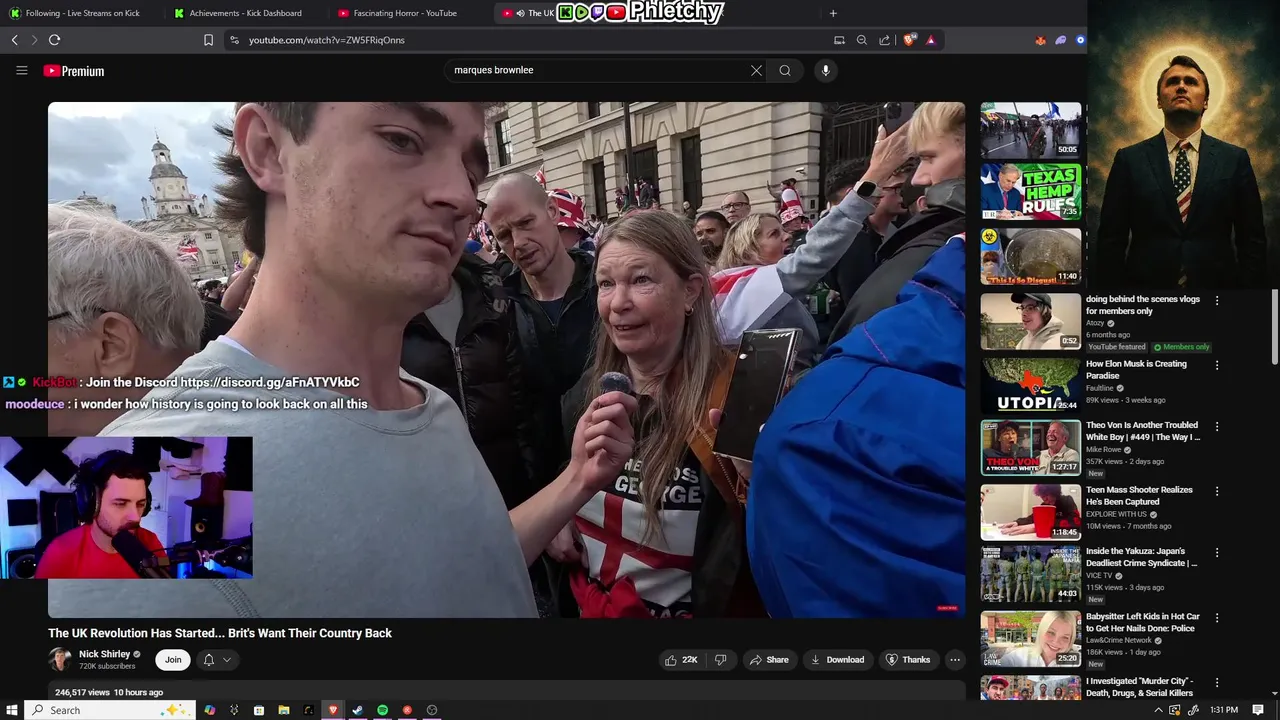Open the Nick Shirley channel name link
The image size is (1280, 720).
104,654
